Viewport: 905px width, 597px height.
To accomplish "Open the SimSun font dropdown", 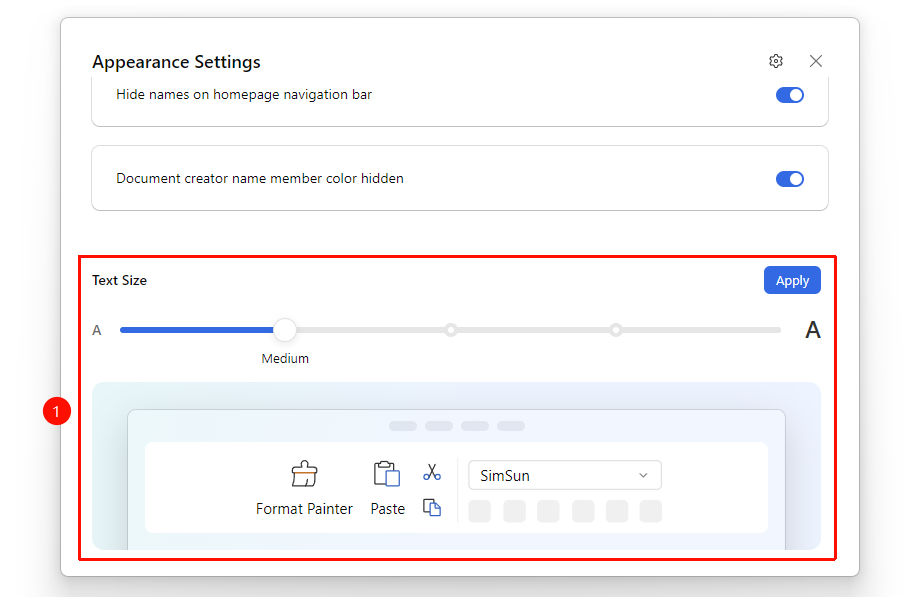I will (x=564, y=475).
